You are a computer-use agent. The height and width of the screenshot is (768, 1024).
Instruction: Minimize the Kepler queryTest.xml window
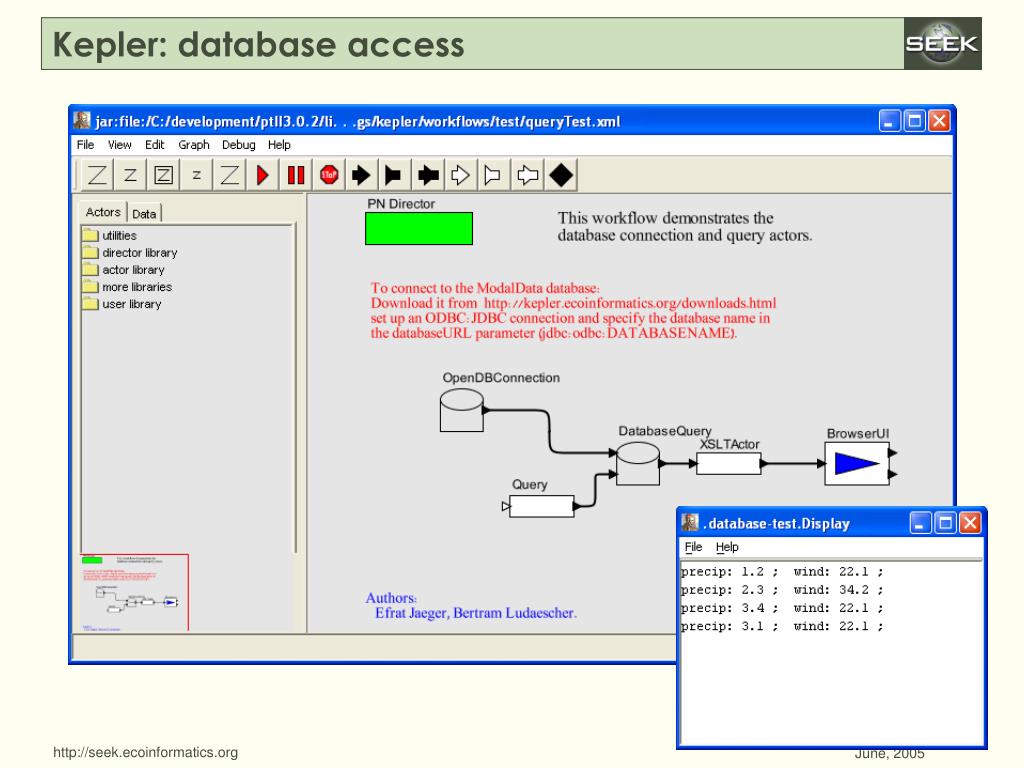pos(889,121)
